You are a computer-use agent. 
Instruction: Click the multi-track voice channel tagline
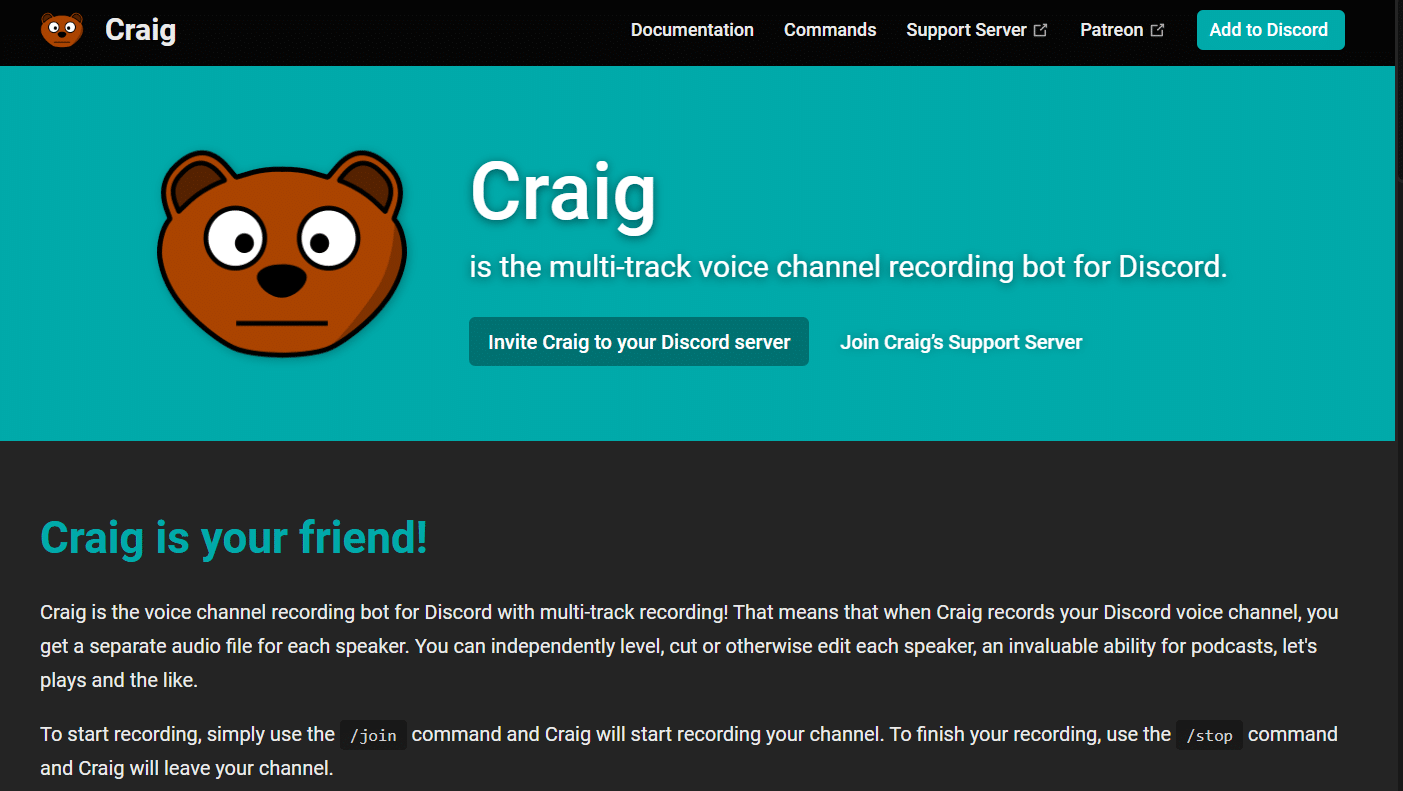[848, 267]
